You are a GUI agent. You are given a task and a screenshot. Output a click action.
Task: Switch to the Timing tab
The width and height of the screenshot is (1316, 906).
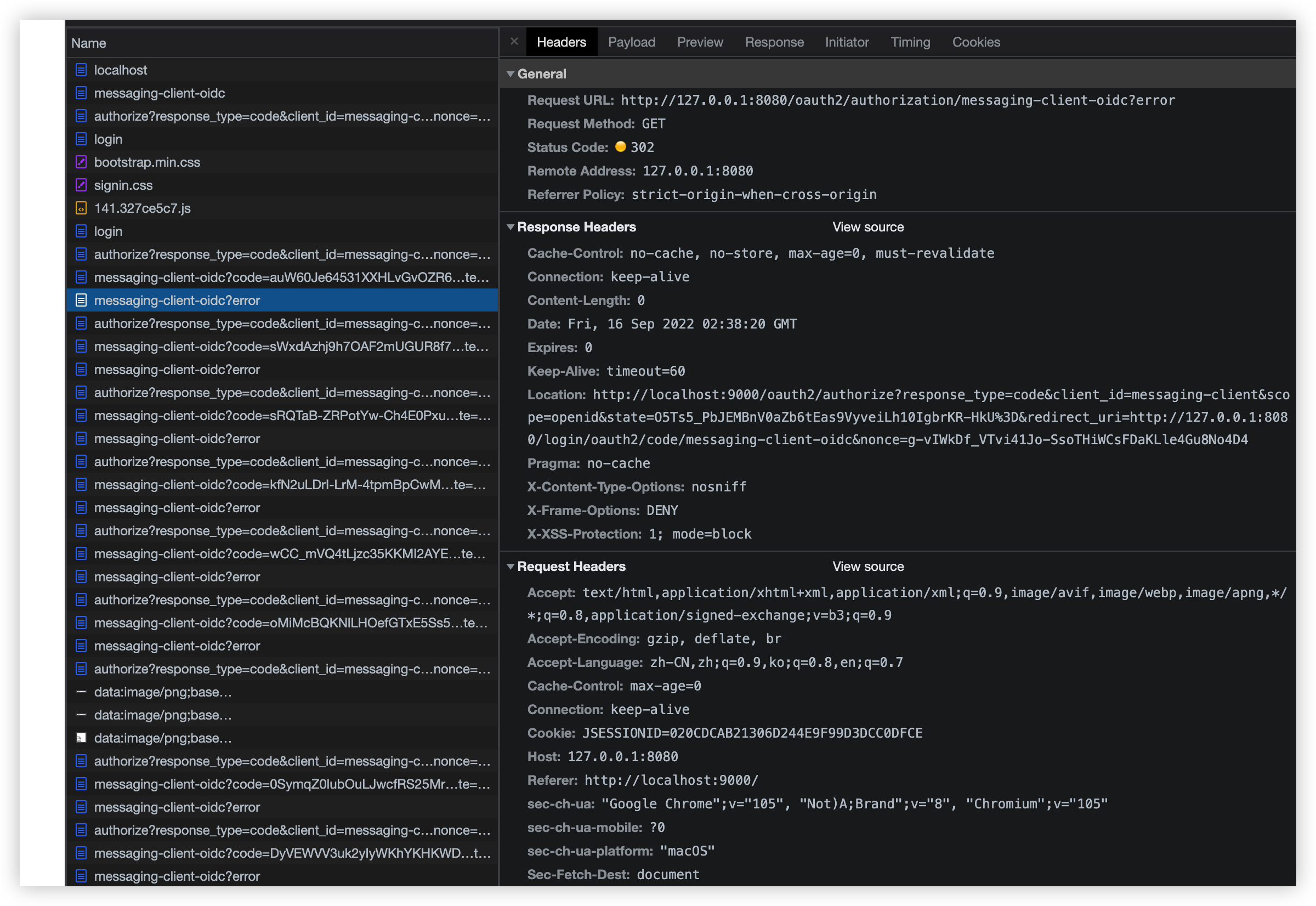coord(910,42)
